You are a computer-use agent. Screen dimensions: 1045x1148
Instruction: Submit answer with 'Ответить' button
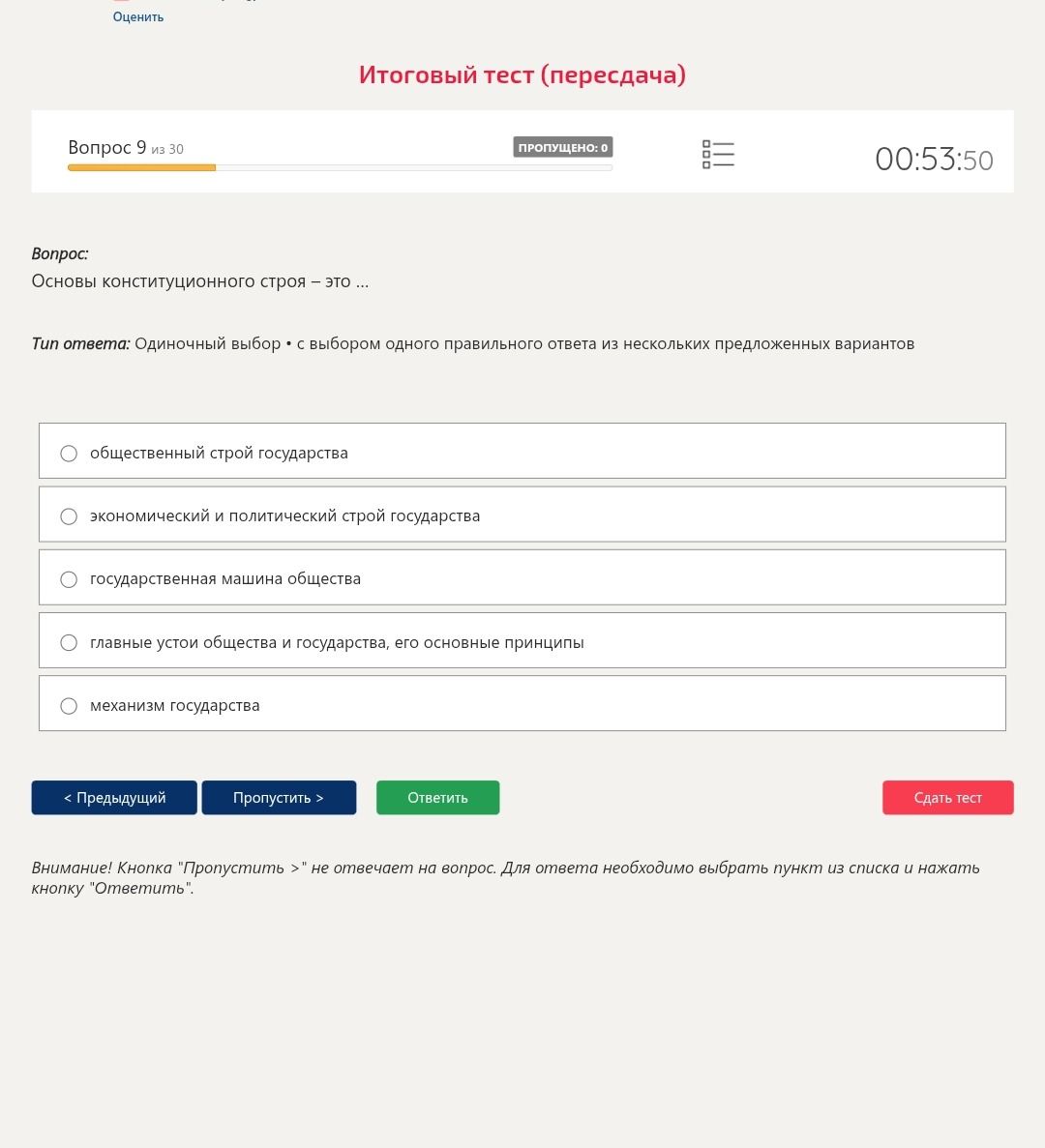[x=438, y=797]
